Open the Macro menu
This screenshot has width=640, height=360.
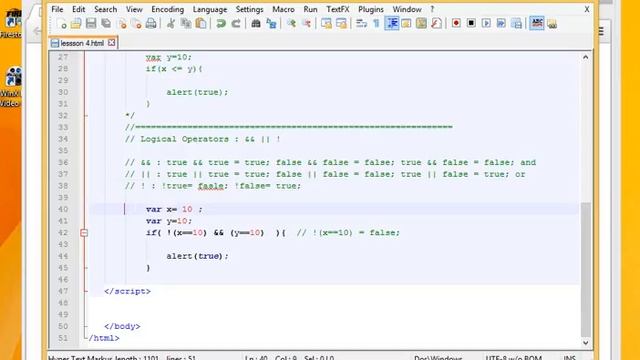point(283,9)
